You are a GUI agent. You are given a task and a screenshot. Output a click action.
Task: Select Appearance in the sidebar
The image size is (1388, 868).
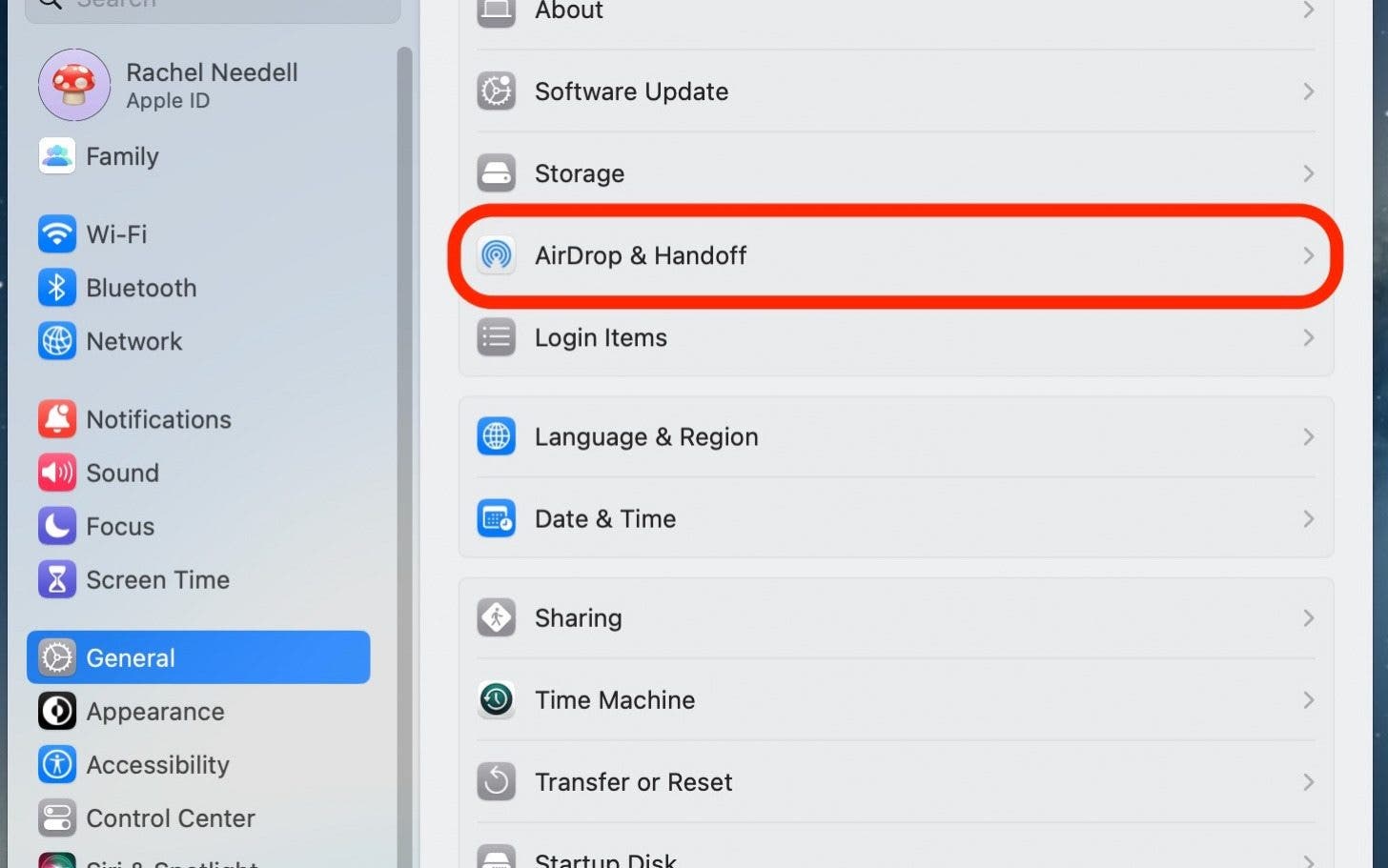(x=155, y=712)
